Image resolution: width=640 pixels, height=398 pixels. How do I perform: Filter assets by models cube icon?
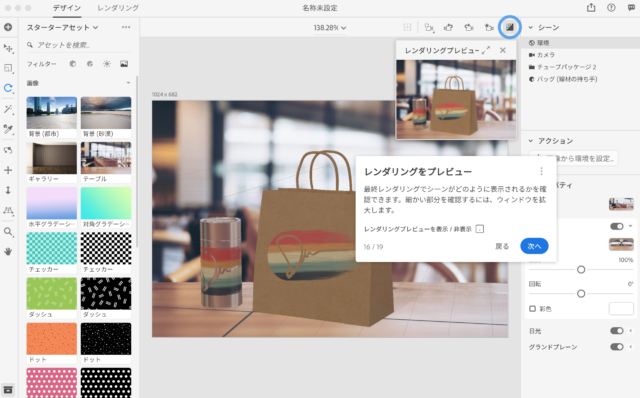(73, 64)
